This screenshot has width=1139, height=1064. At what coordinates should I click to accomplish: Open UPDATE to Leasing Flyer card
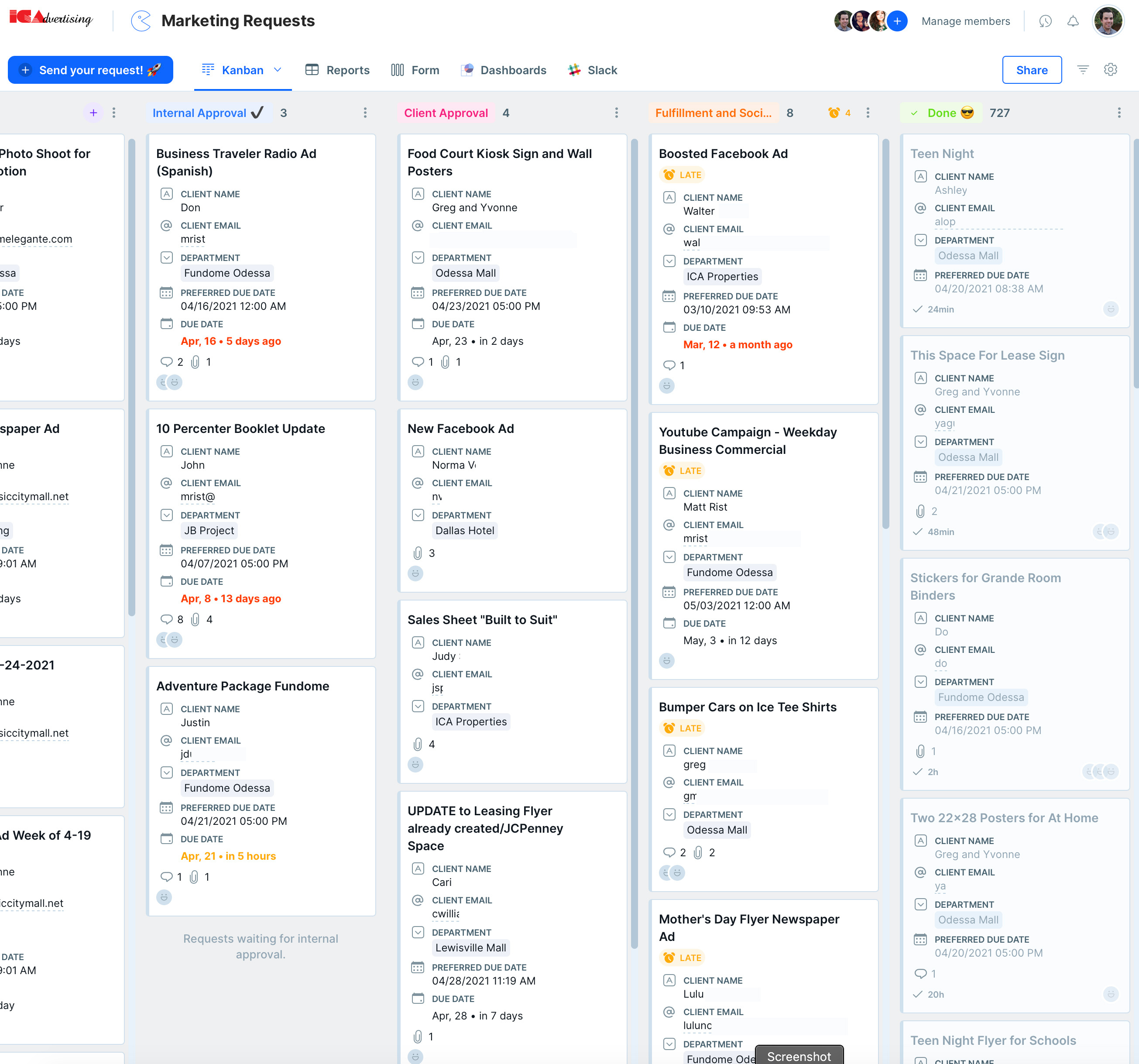(513, 928)
